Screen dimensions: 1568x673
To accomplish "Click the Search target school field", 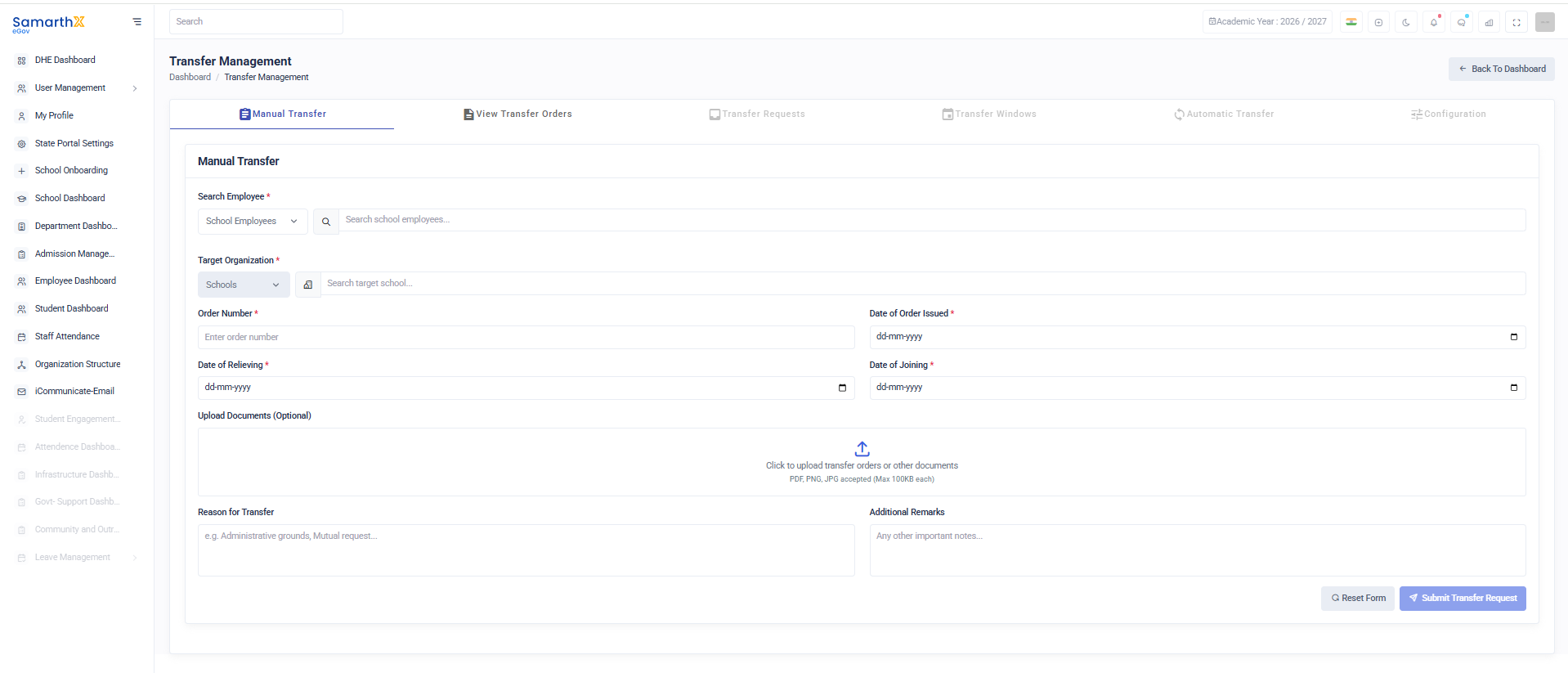I will (x=923, y=284).
